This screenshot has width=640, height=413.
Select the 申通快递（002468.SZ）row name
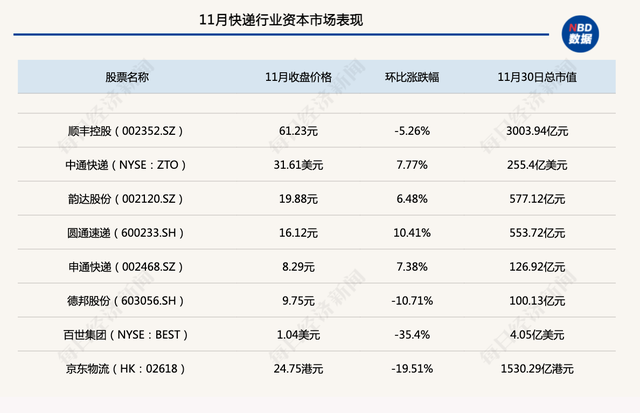[126, 267]
